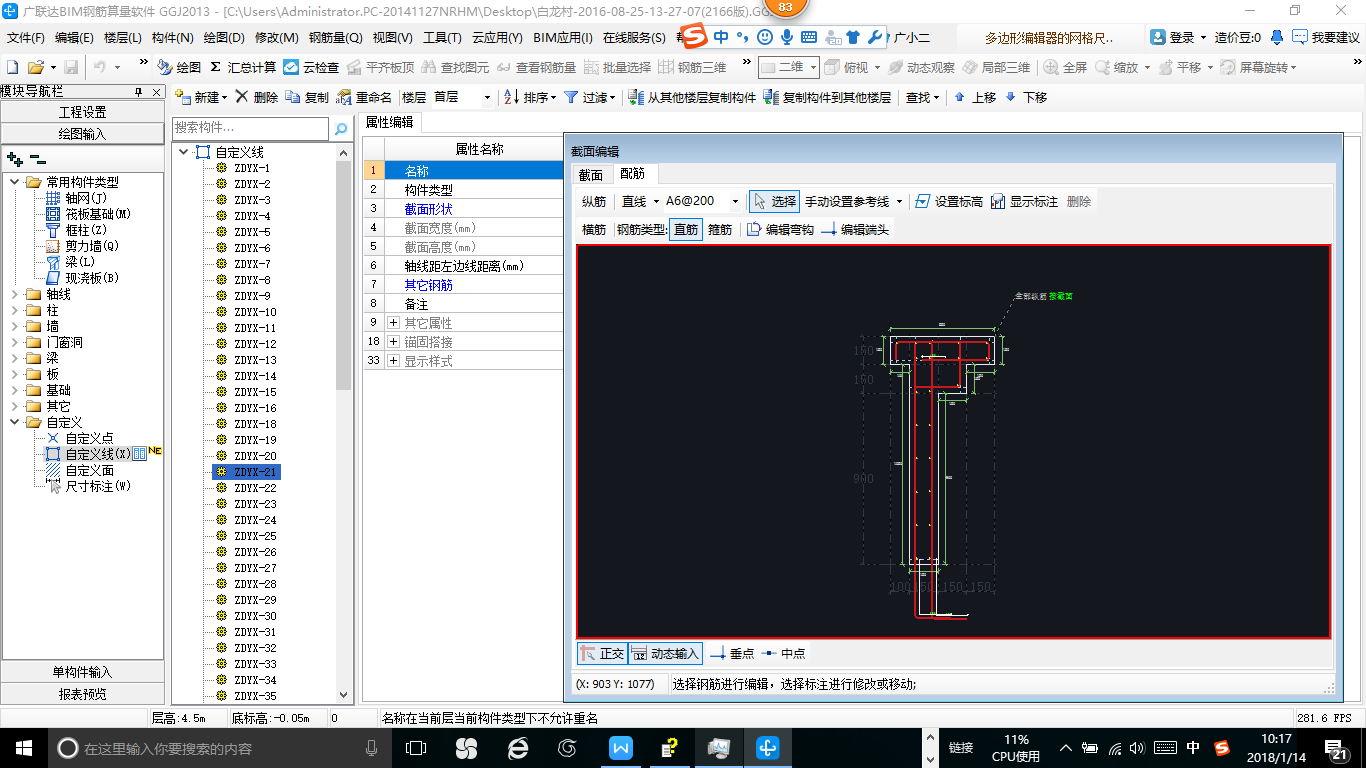This screenshot has width=1366, height=768.
Task: Select 箍筋 rebar type
Action: click(x=720, y=229)
